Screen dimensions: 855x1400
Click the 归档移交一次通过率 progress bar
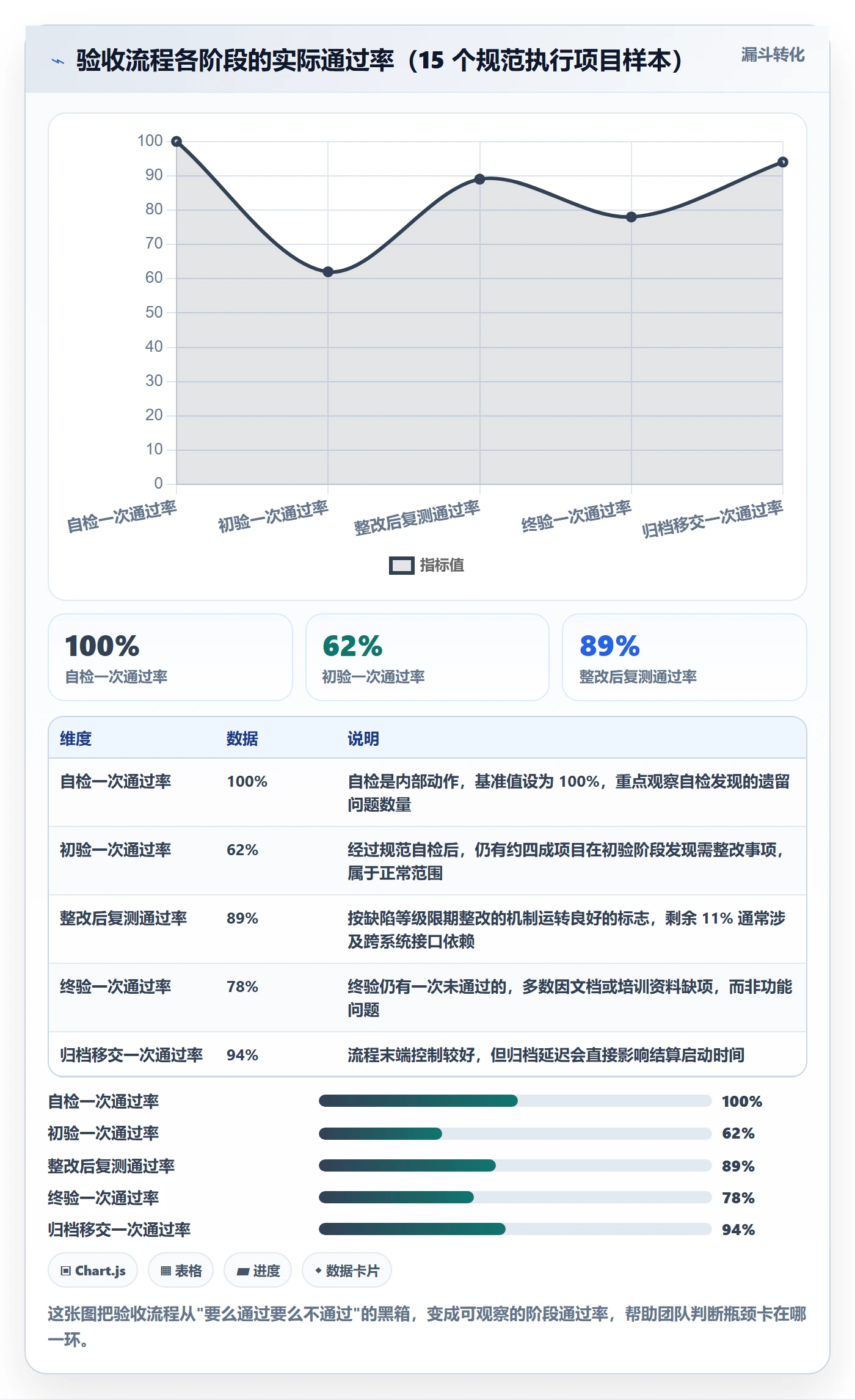515,1229
